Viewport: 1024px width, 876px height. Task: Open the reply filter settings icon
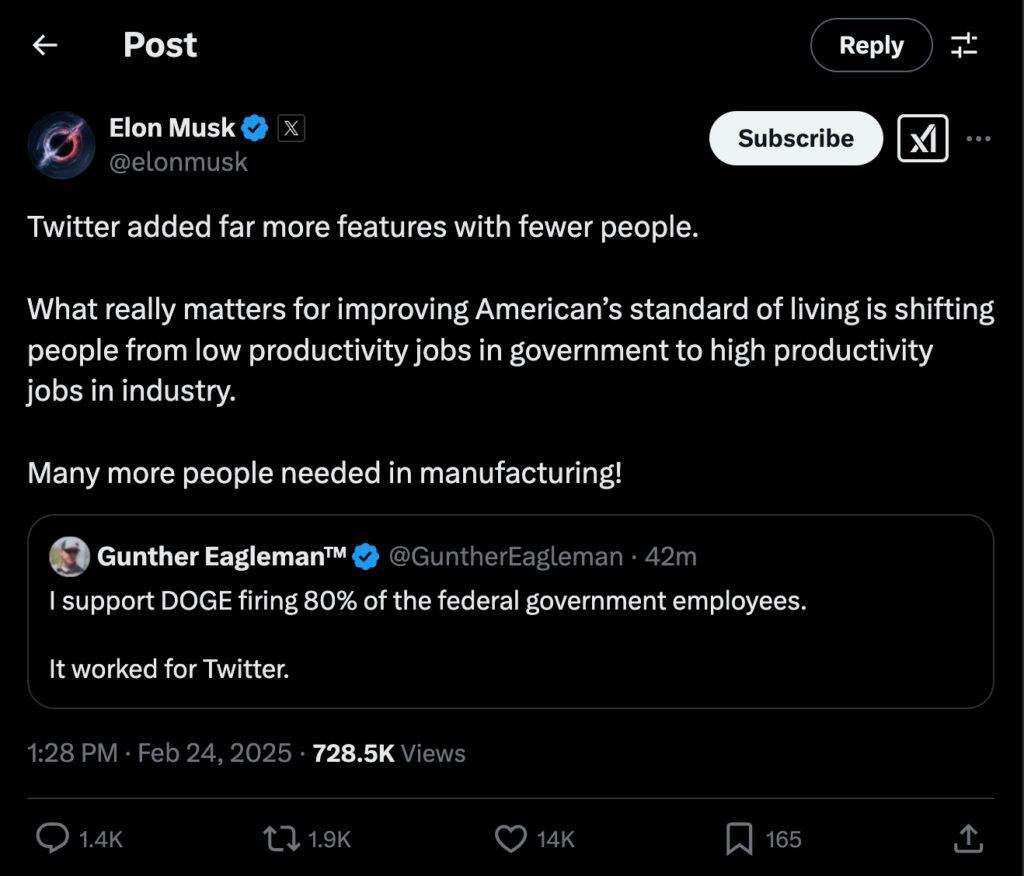click(964, 45)
